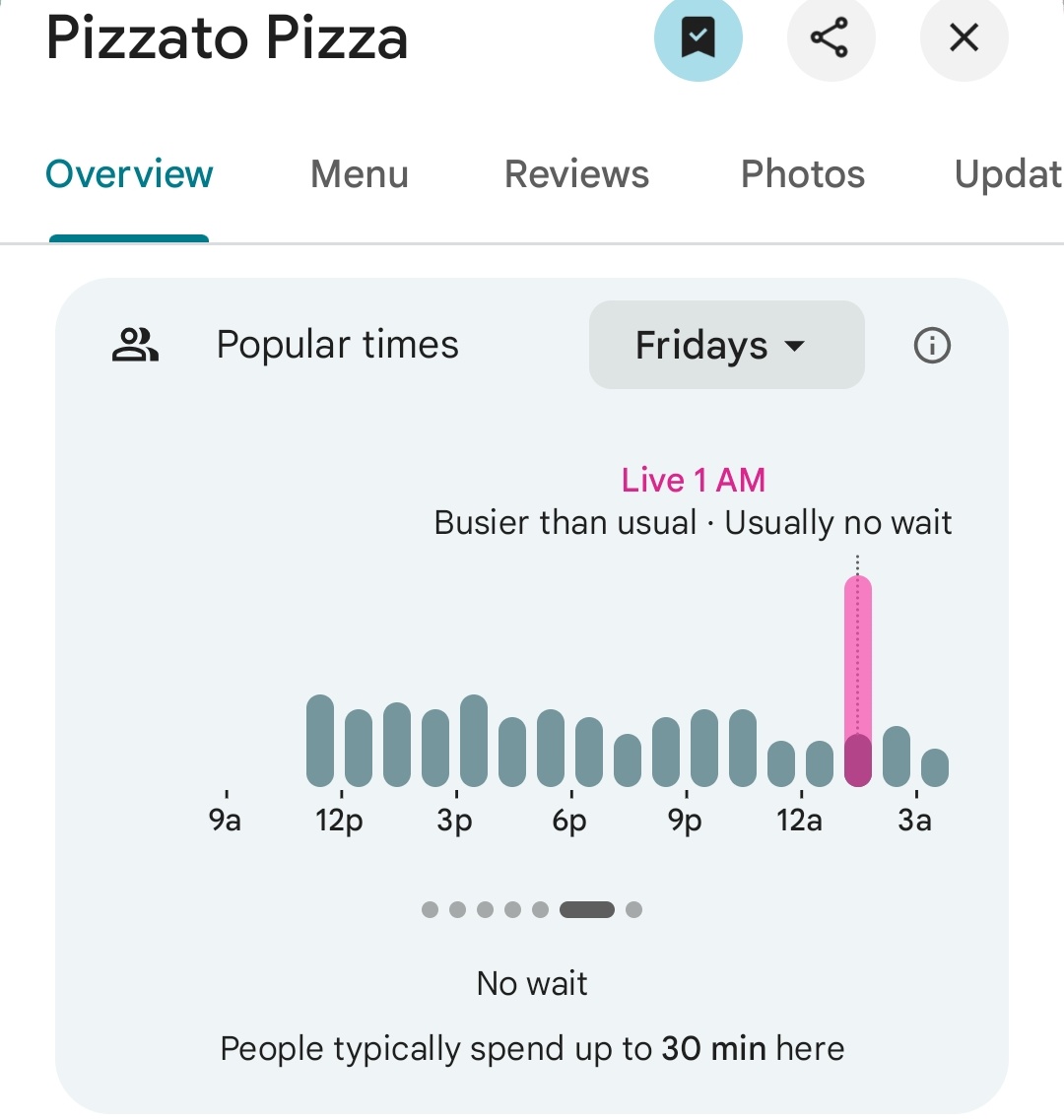Open popular times info icon
The width and height of the screenshot is (1064, 1120).
pyautogui.click(x=932, y=346)
